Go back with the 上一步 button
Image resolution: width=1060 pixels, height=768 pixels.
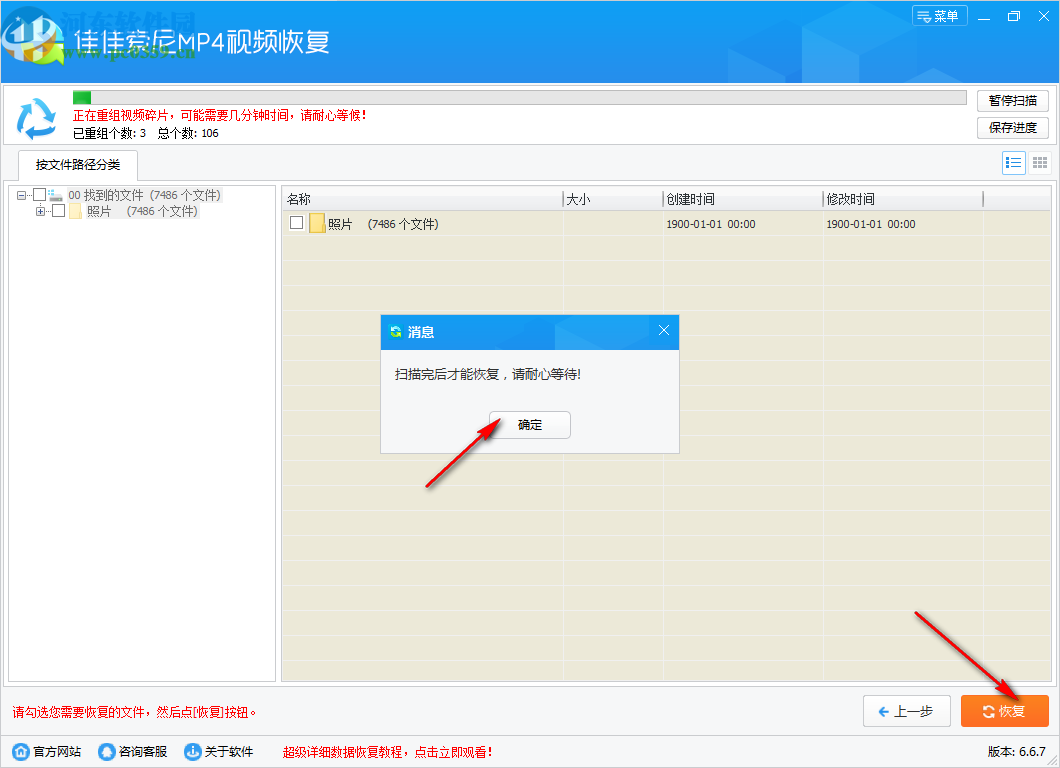907,711
